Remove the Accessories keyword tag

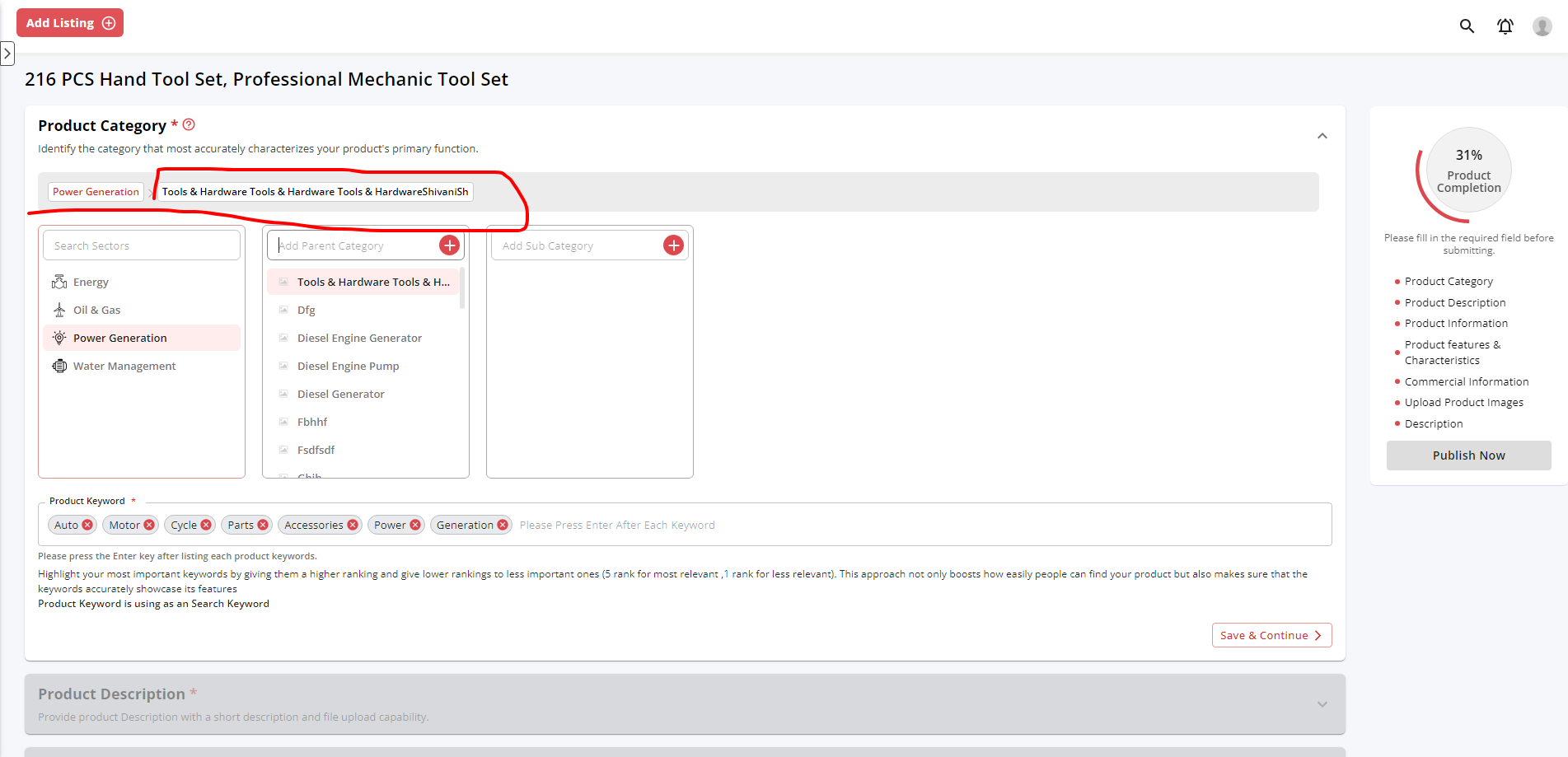[x=353, y=526]
